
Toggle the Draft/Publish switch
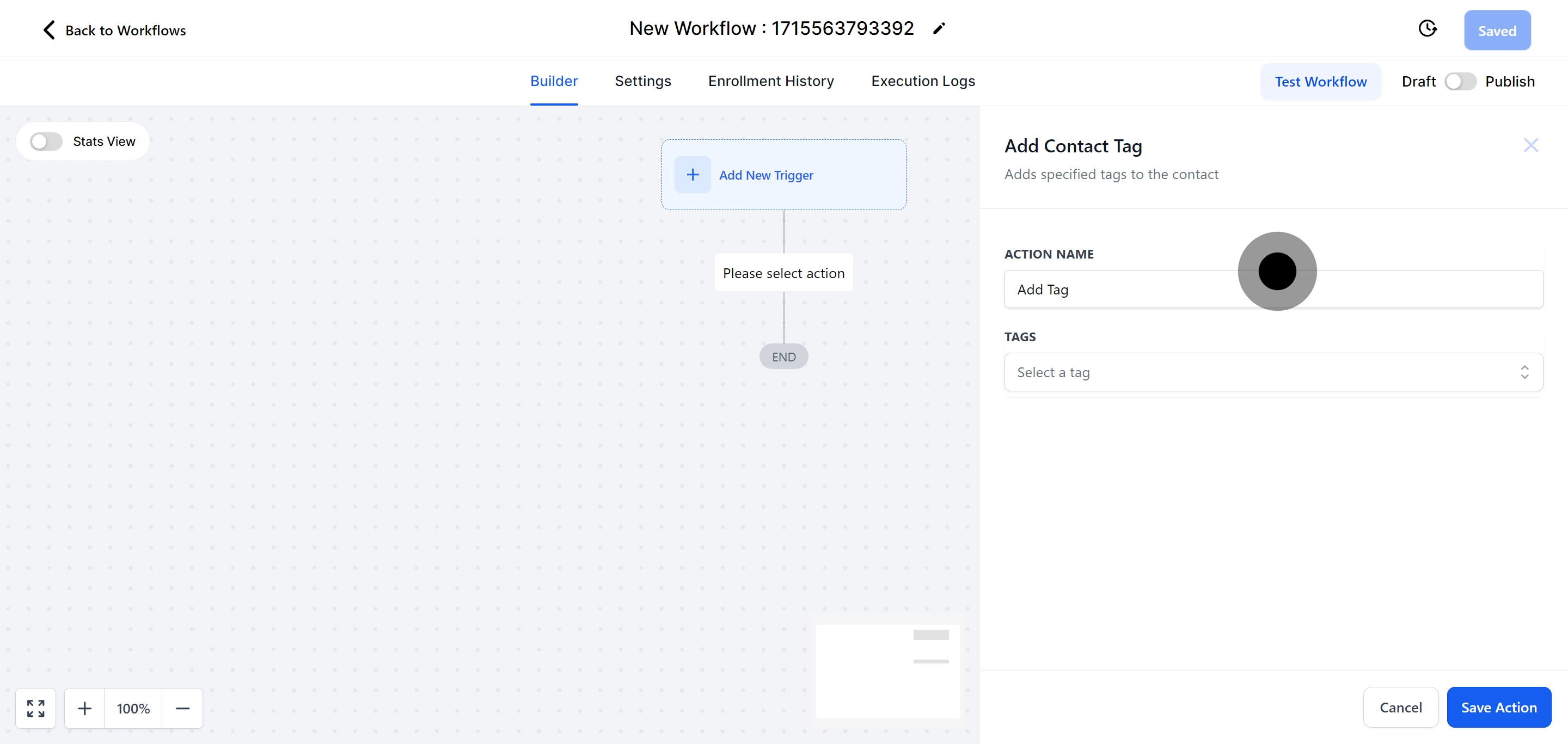1460,82
